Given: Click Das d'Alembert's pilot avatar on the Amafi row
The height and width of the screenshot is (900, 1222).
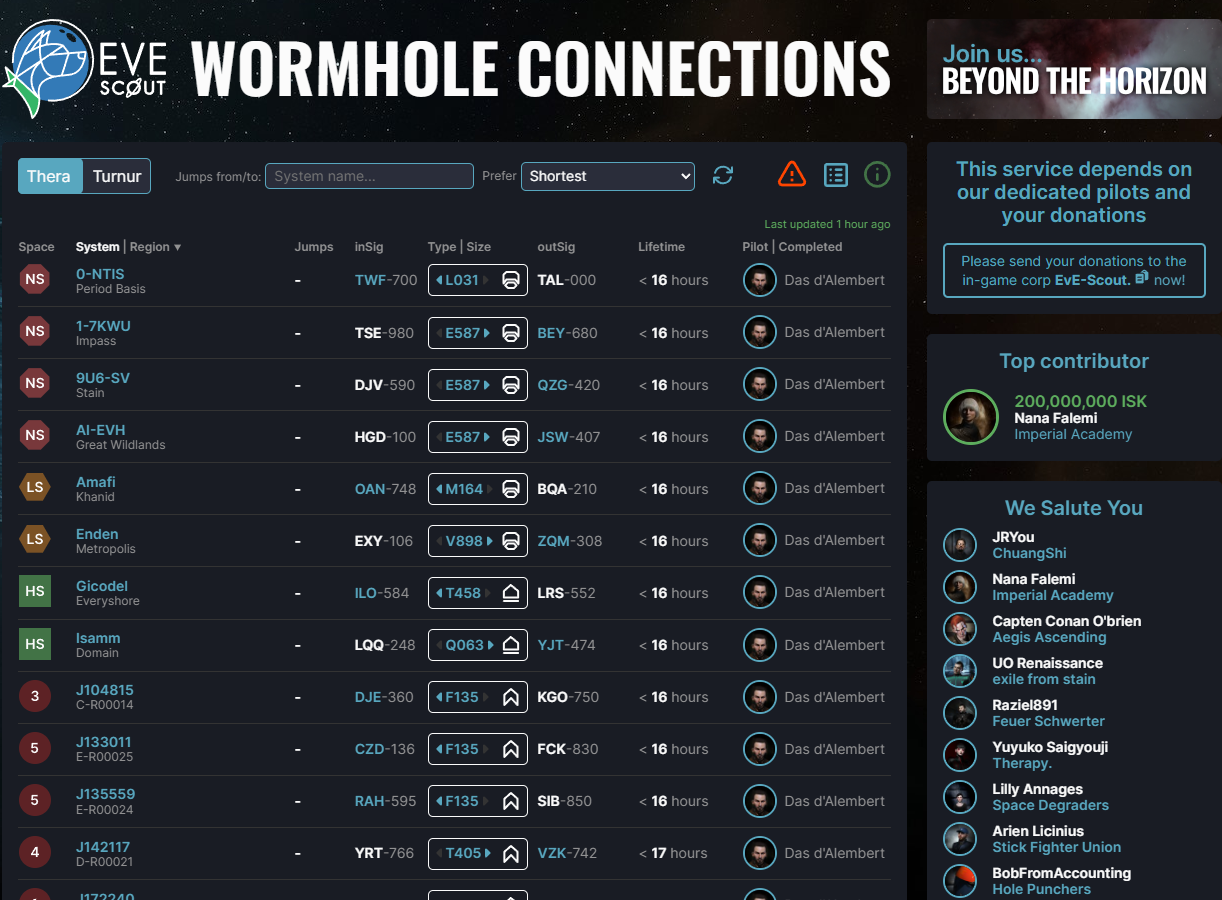Looking at the screenshot, I should click(759, 489).
